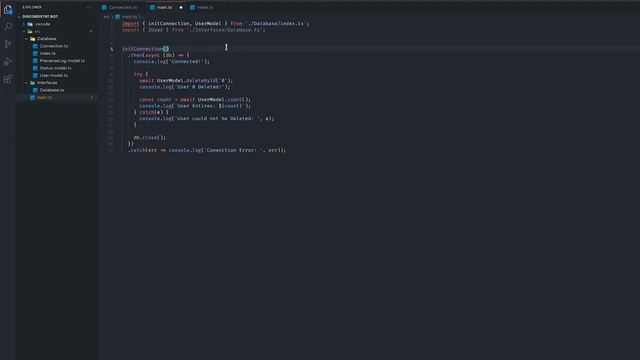Click the db.close() statement
The height and width of the screenshot is (360, 640).
coord(149,138)
